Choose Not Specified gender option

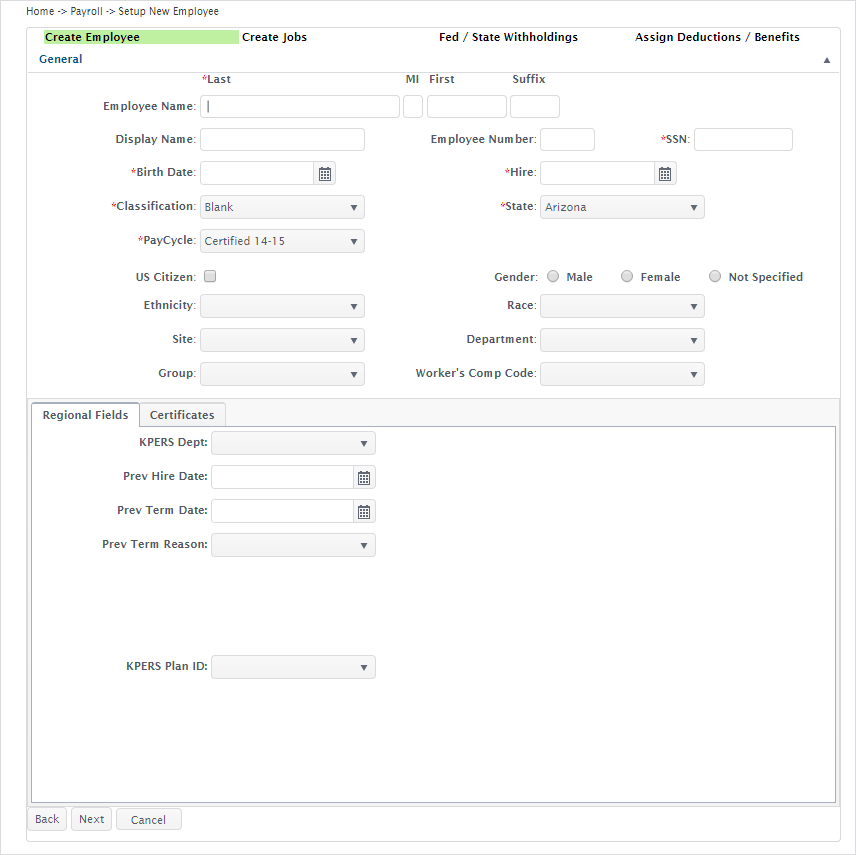pos(715,276)
